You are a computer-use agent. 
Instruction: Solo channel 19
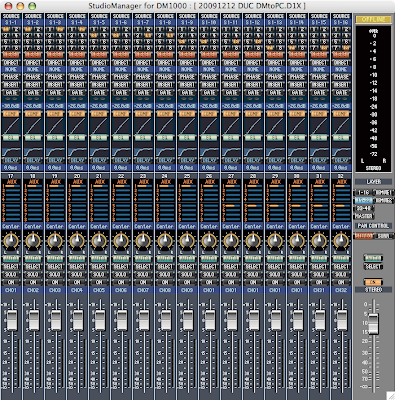click(x=55, y=274)
